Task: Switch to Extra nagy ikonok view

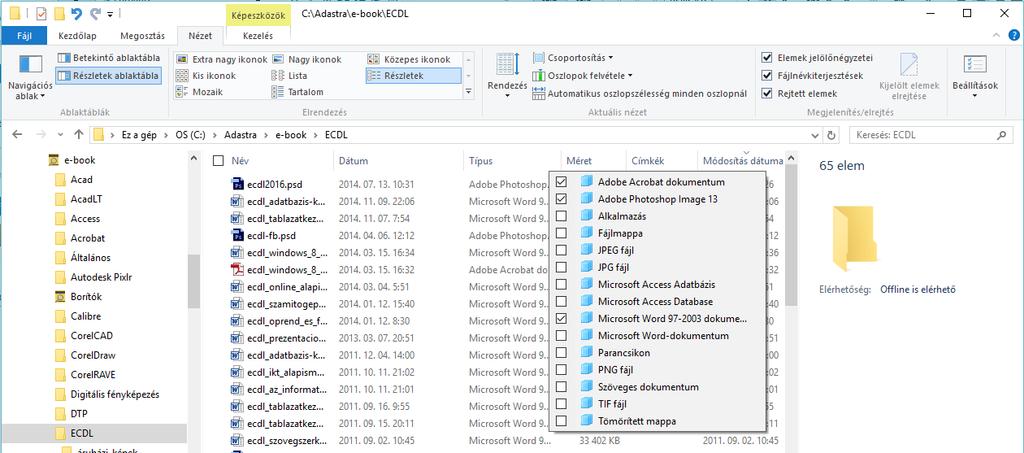Action: point(221,59)
